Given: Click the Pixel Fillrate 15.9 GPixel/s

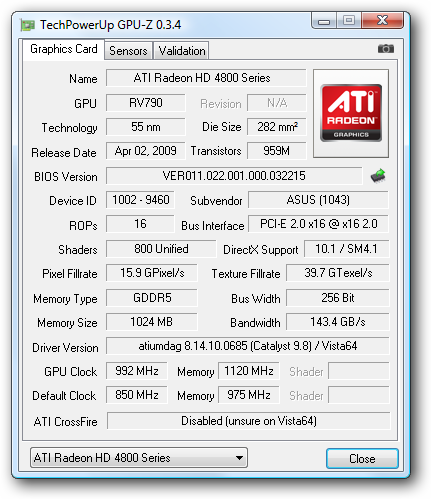Looking at the screenshot, I should point(152,273).
